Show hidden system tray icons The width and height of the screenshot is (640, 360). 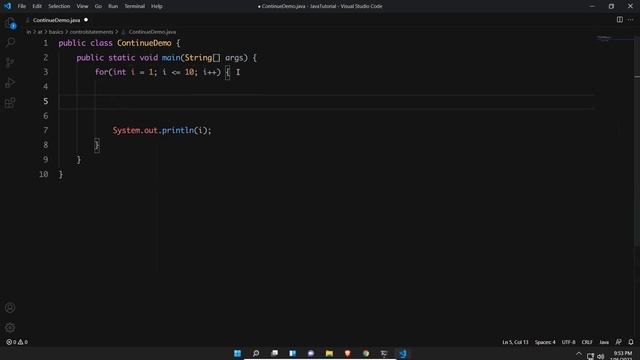pos(579,354)
